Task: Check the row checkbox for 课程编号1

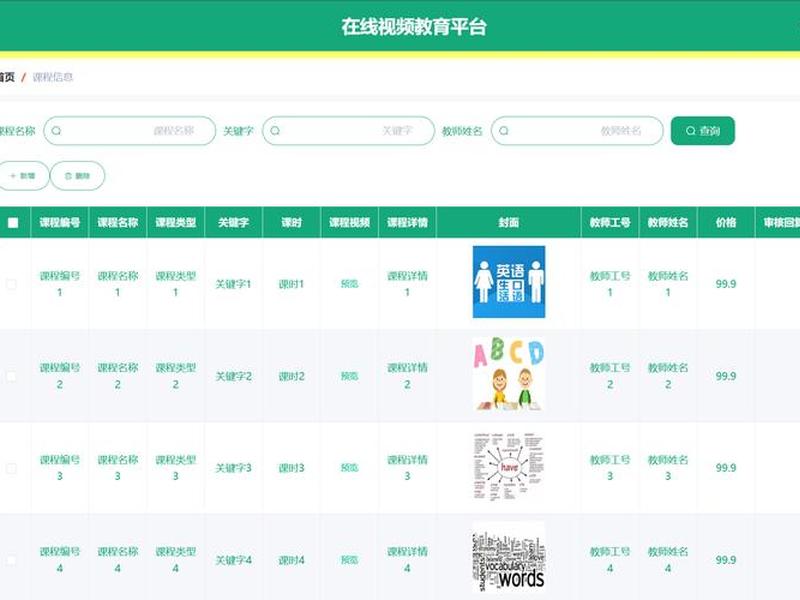Action: click(11, 284)
